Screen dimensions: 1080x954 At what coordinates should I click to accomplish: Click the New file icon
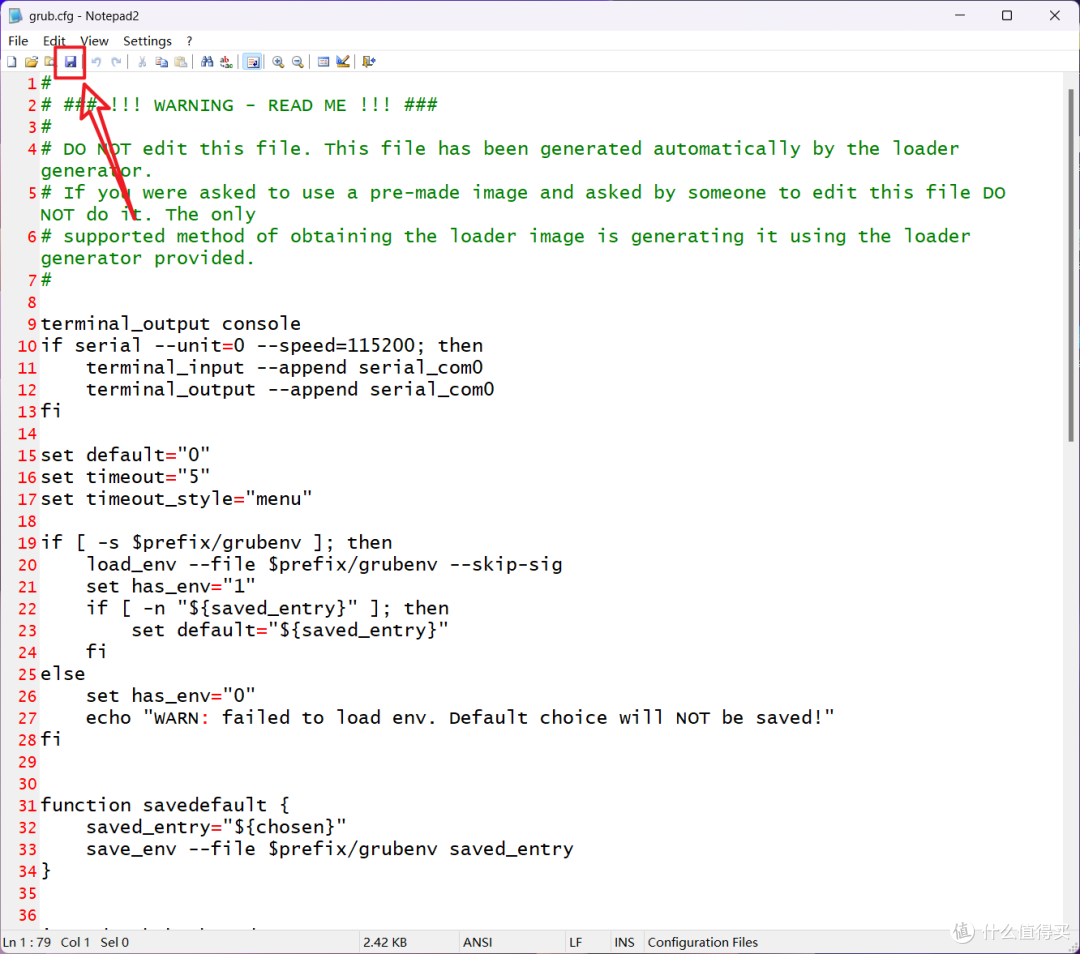pos(12,62)
